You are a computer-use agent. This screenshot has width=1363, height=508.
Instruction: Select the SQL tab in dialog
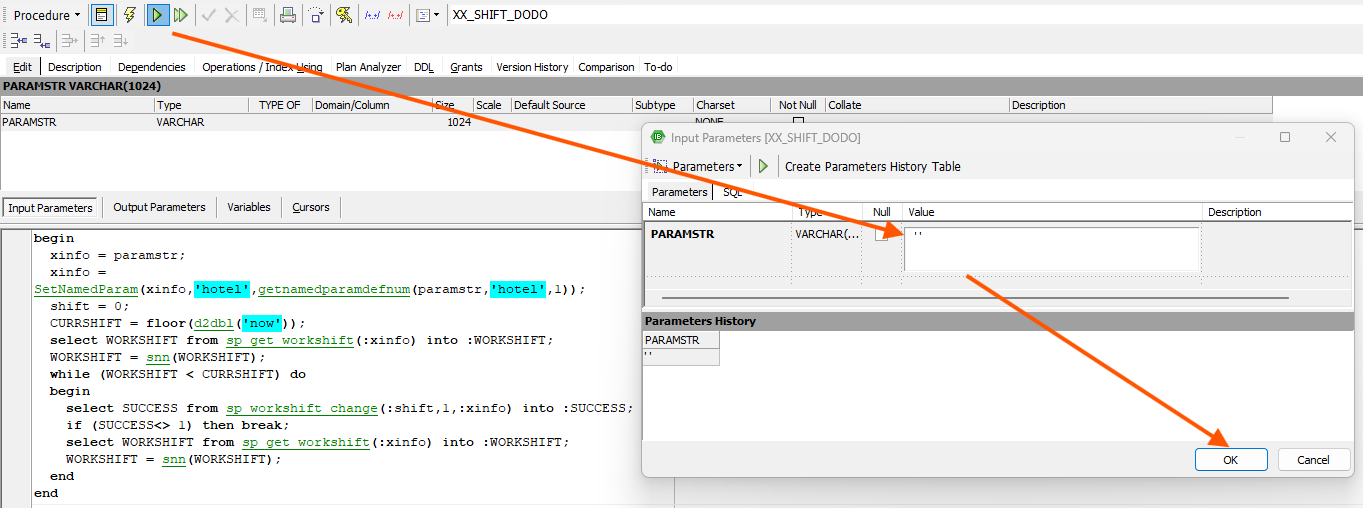733,192
